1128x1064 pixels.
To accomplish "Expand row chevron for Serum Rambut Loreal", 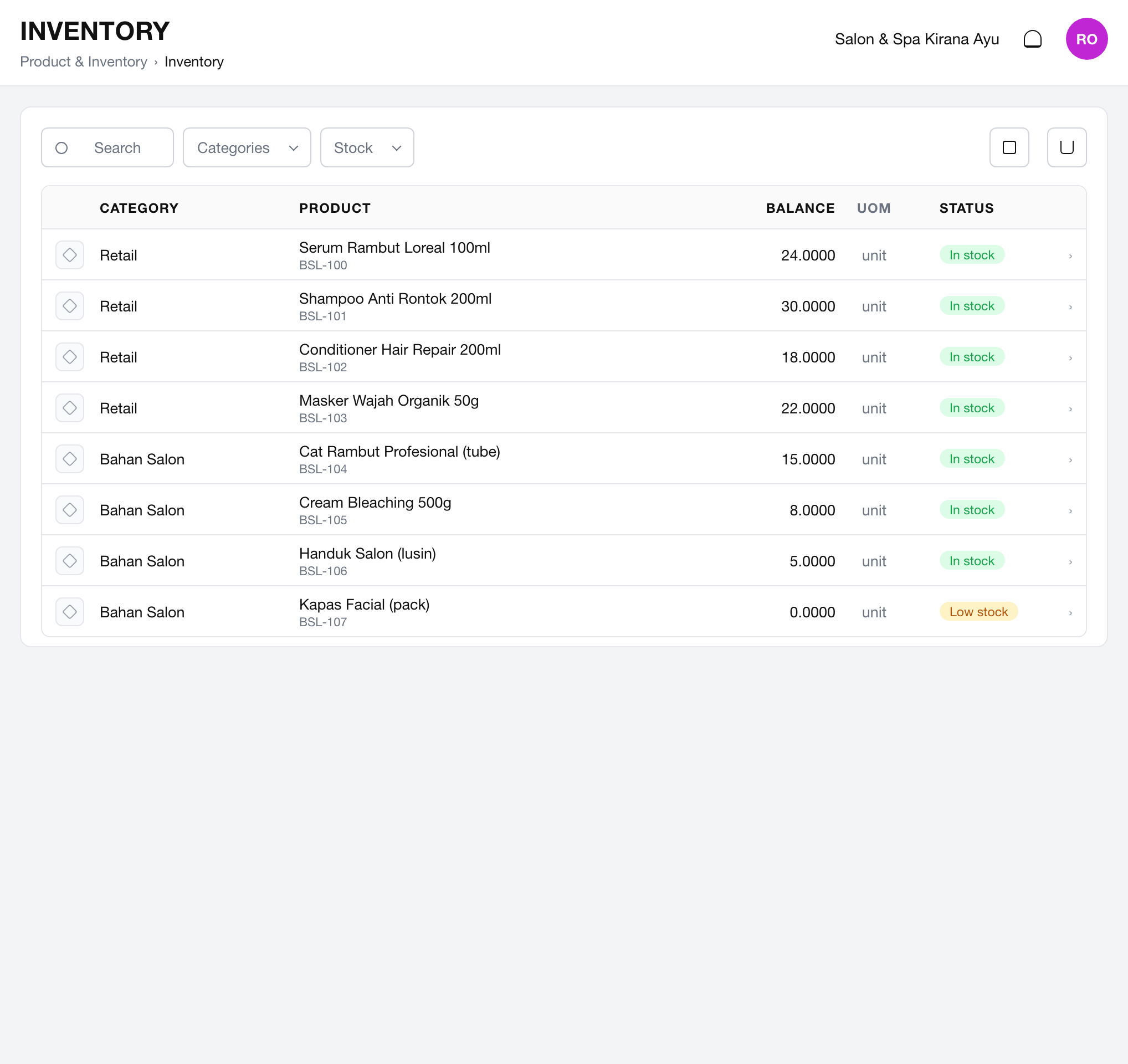I will (1070, 256).
